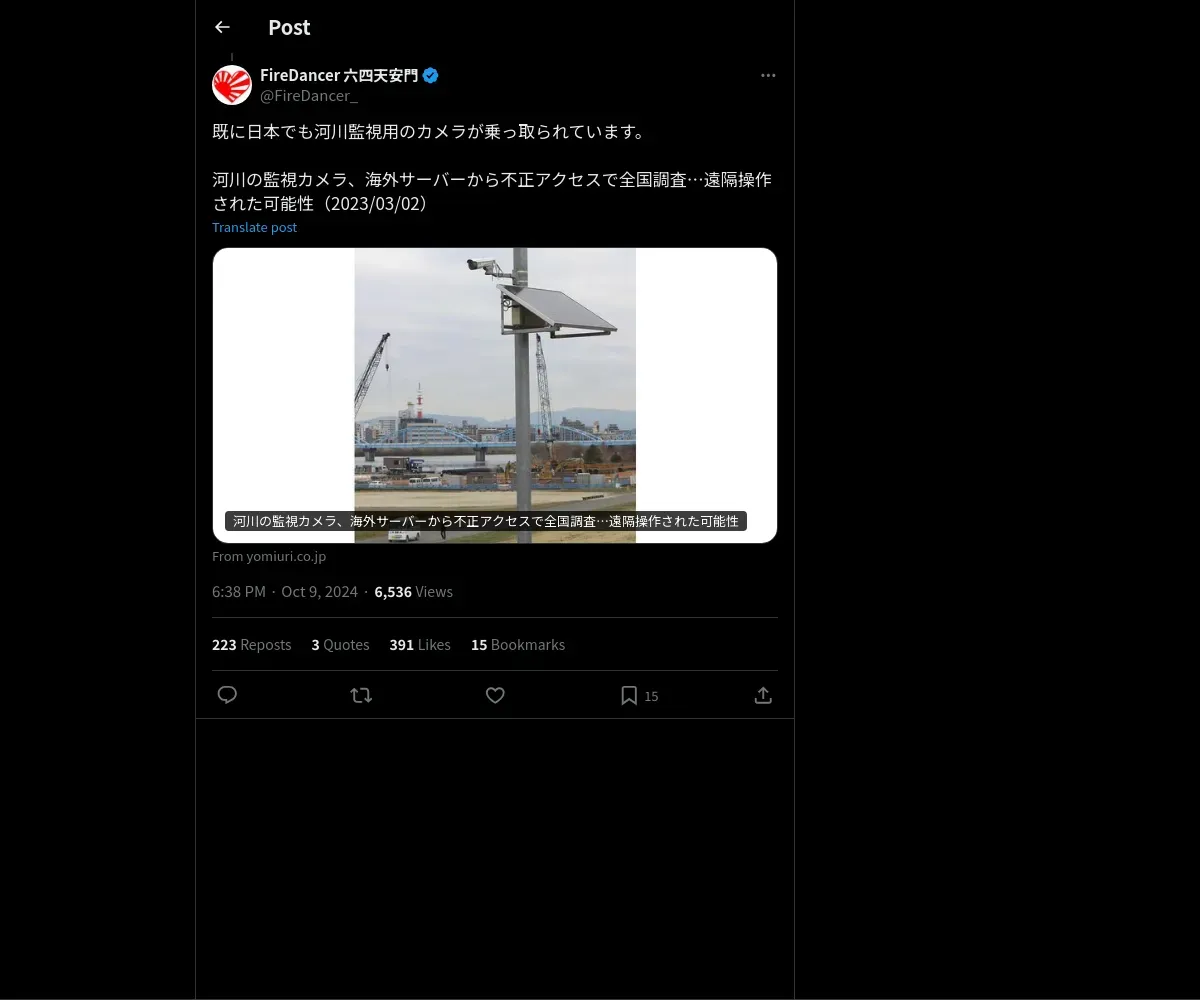Bookmark the post with the bookmark icon
The width and height of the screenshot is (1200, 1000).
point(629,695)
